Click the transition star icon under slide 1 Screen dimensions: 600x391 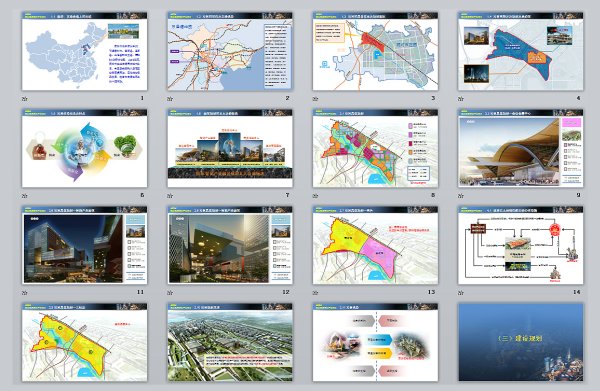coord(25,99)
